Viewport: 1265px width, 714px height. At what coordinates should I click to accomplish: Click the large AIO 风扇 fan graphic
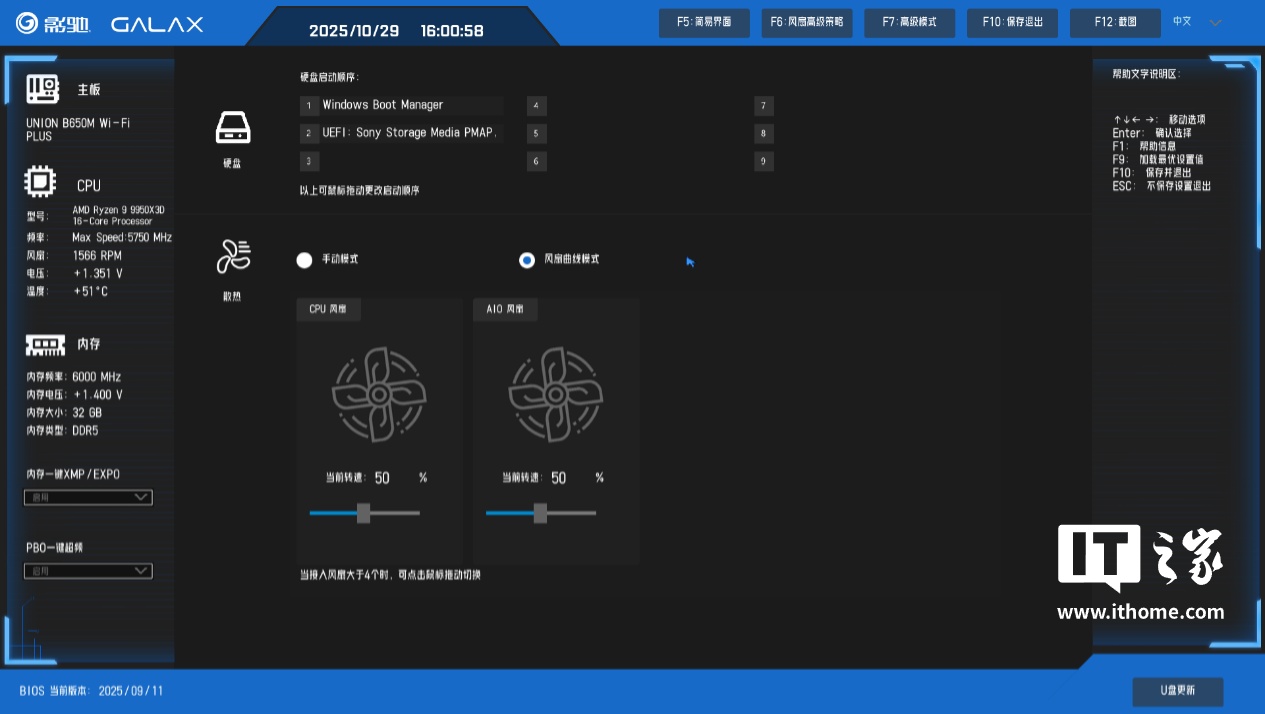(x=556, y=394)
